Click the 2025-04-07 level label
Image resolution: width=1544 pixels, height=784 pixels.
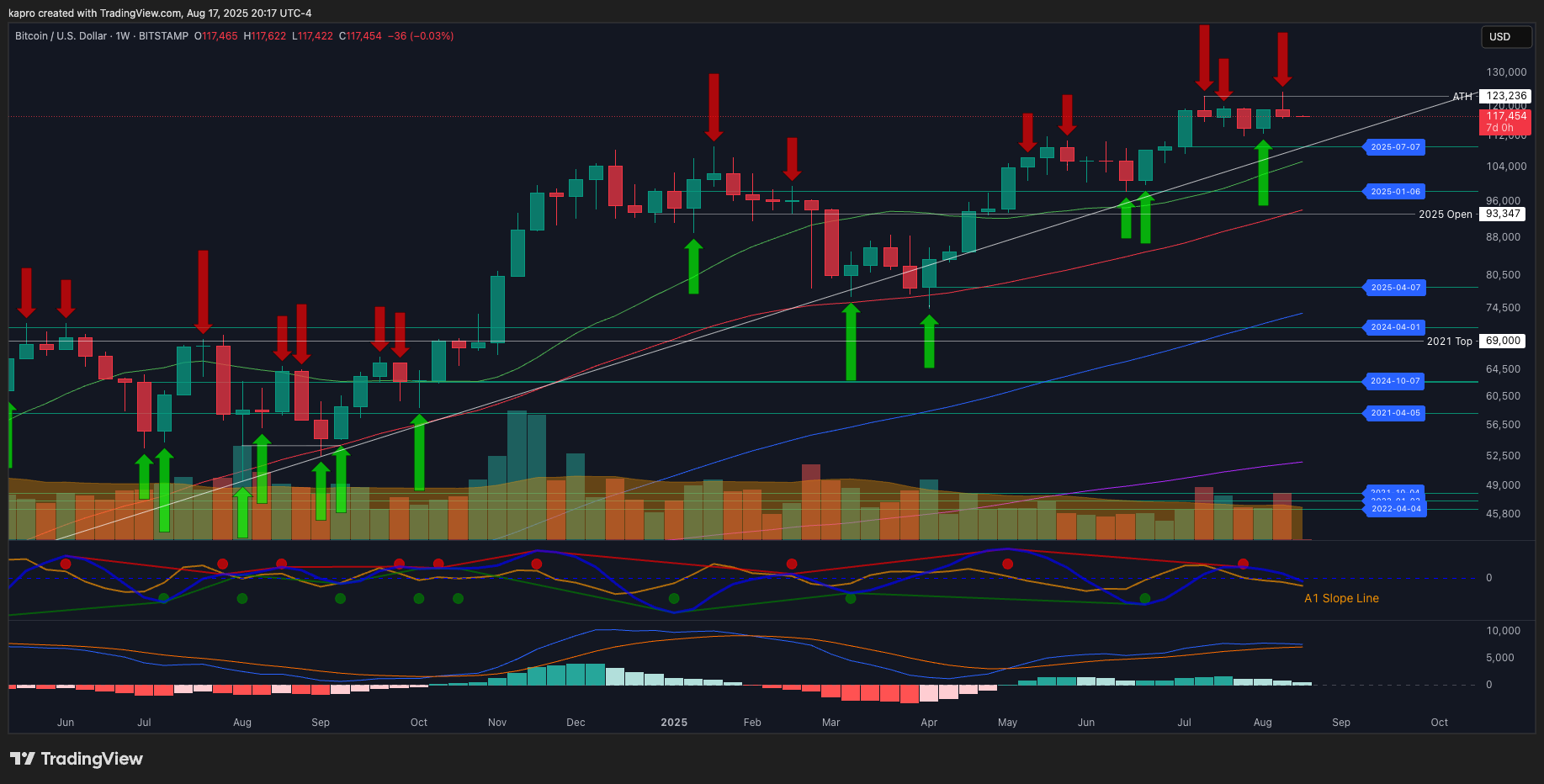point(1394,288)
